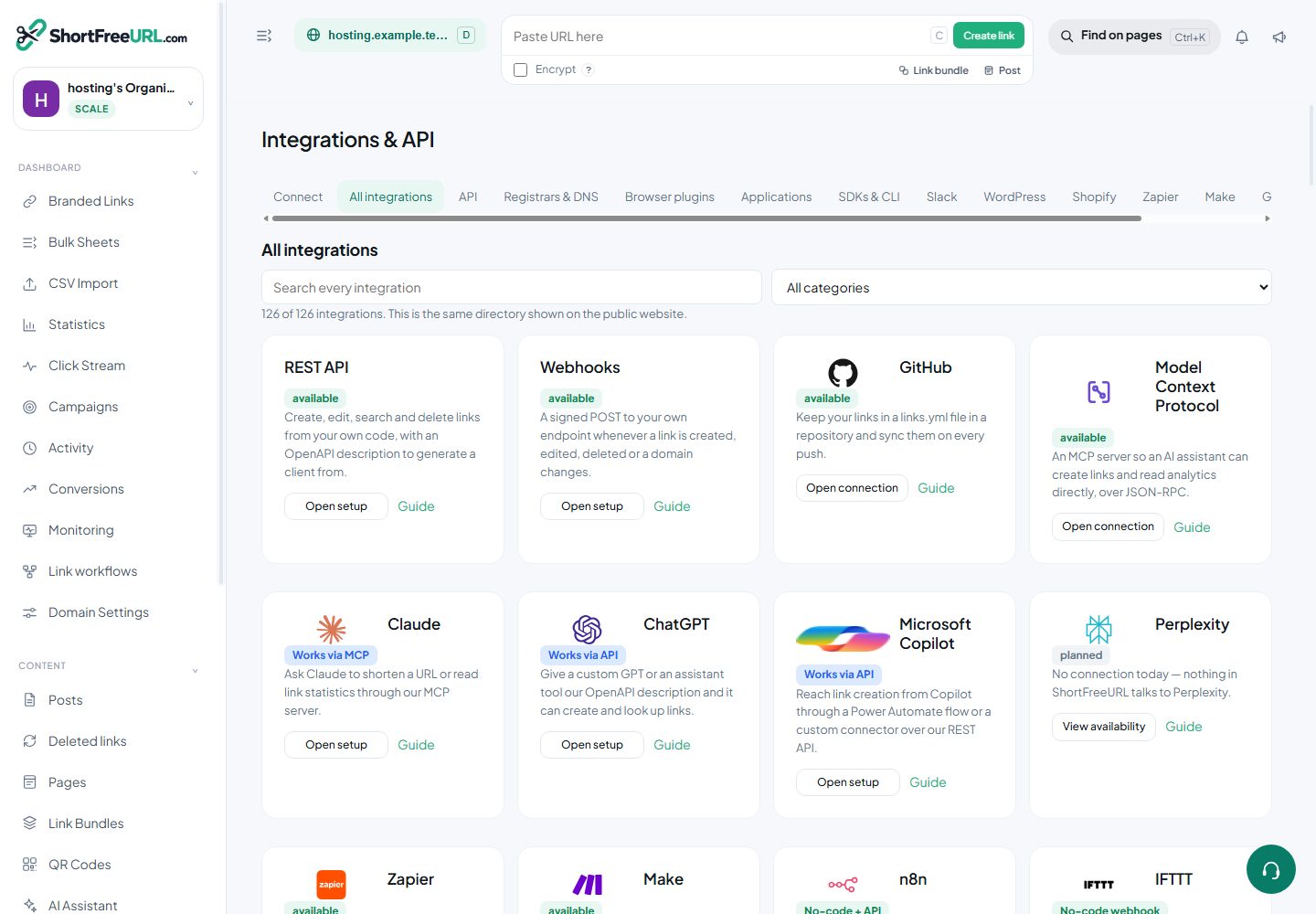Open the All categories dropdown

[1022, 288]
